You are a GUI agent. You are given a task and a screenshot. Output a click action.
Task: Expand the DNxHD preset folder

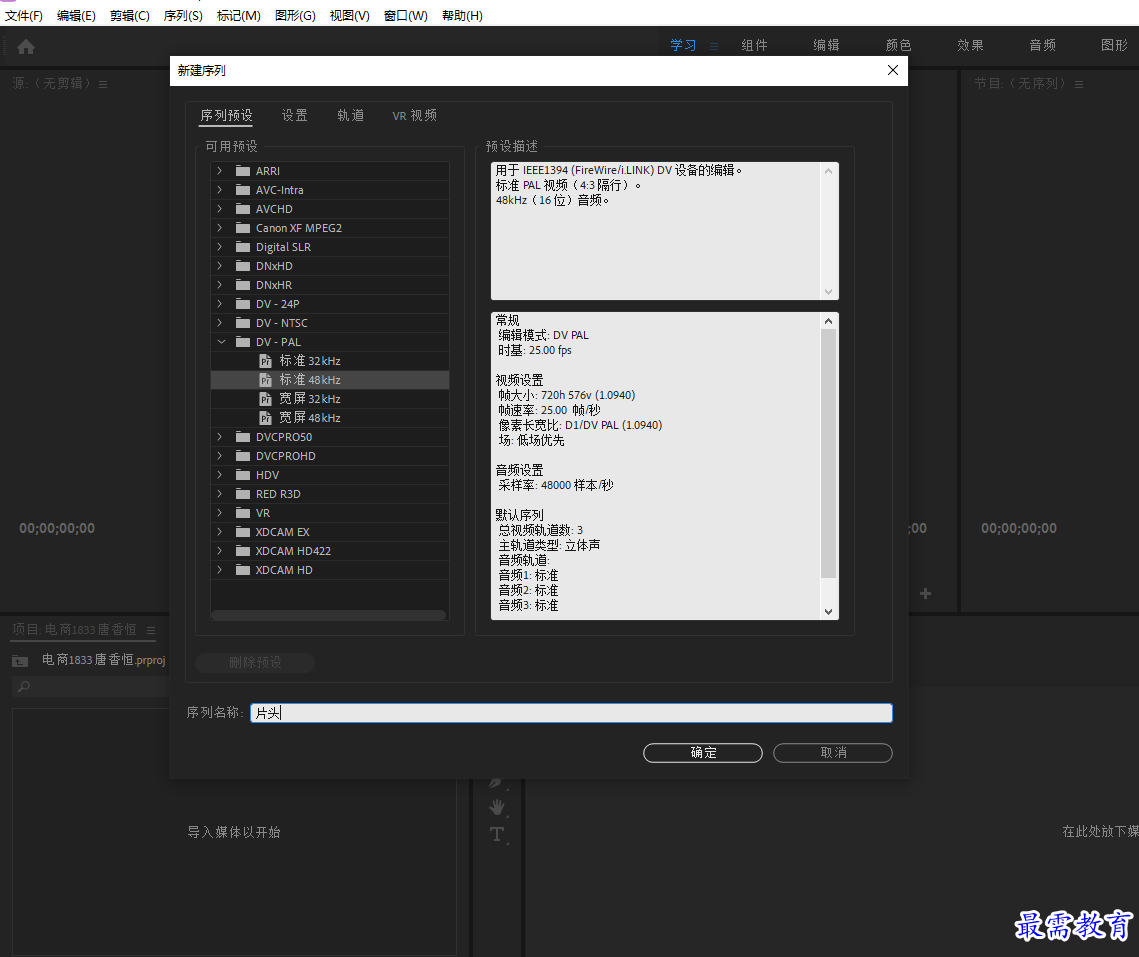point(219,266)
